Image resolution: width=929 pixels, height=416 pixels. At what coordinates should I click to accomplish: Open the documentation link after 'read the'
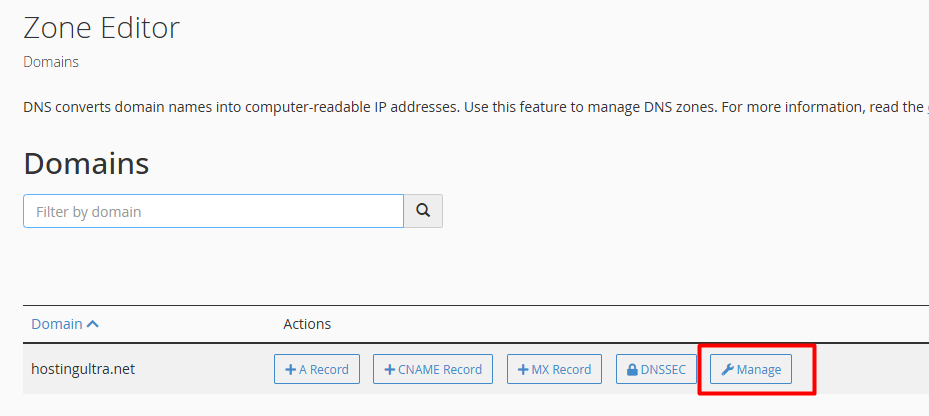point(925,107)
